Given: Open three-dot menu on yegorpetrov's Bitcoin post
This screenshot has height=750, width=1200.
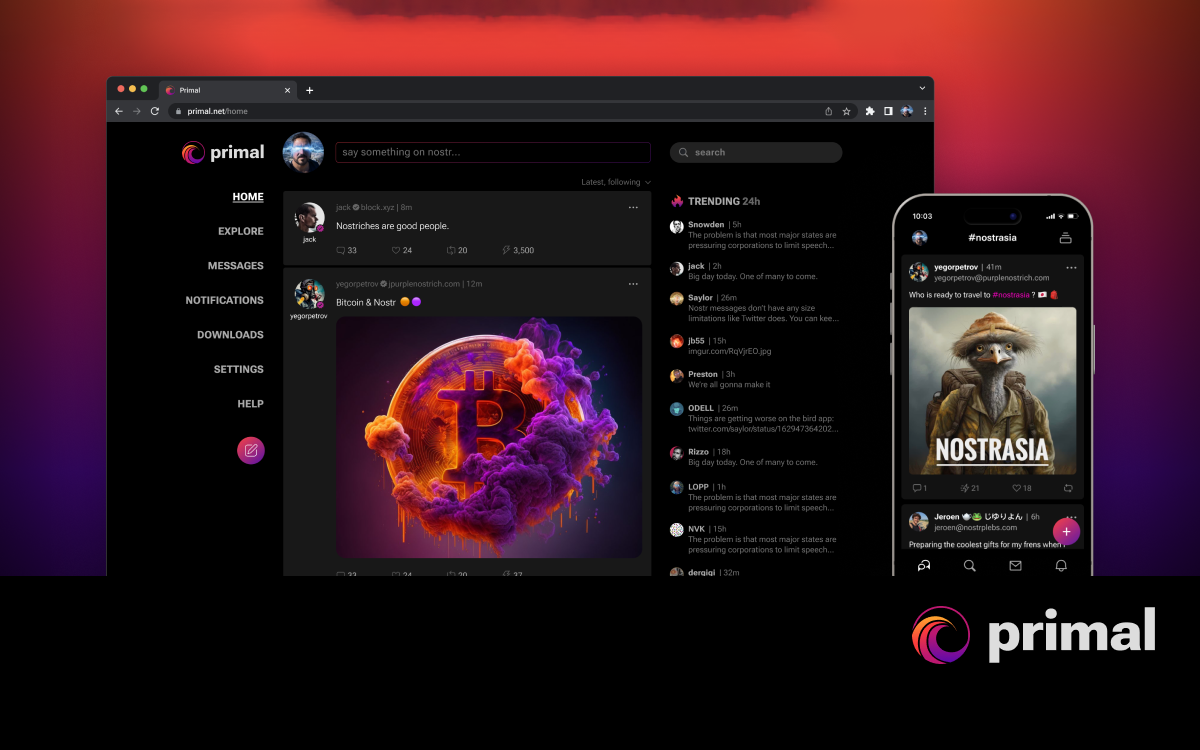Looking at the screenshot, I should tap(633, 284).
